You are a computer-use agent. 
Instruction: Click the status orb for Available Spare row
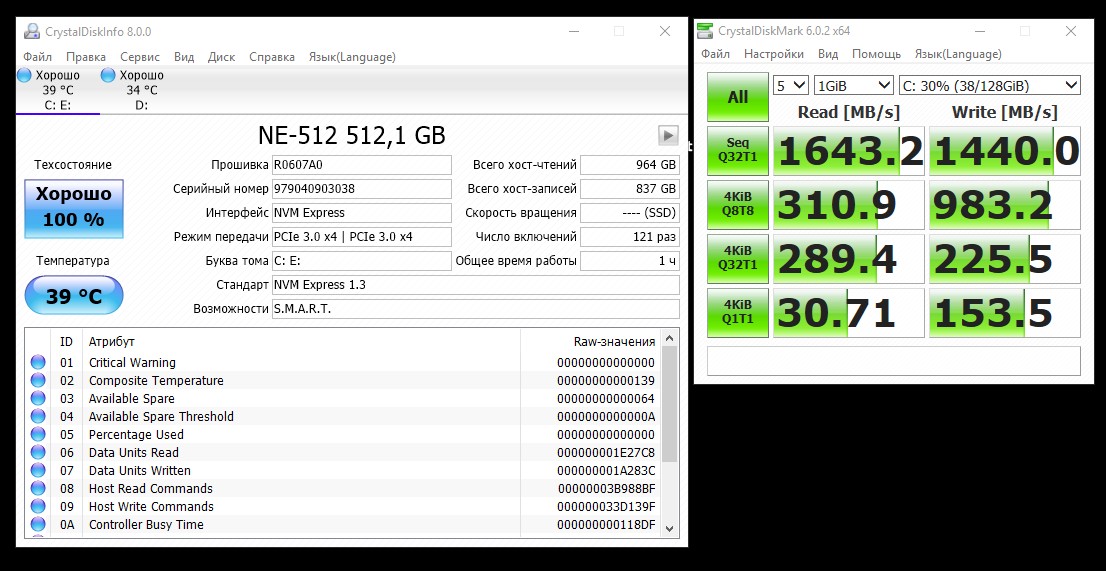coord(38,398)
